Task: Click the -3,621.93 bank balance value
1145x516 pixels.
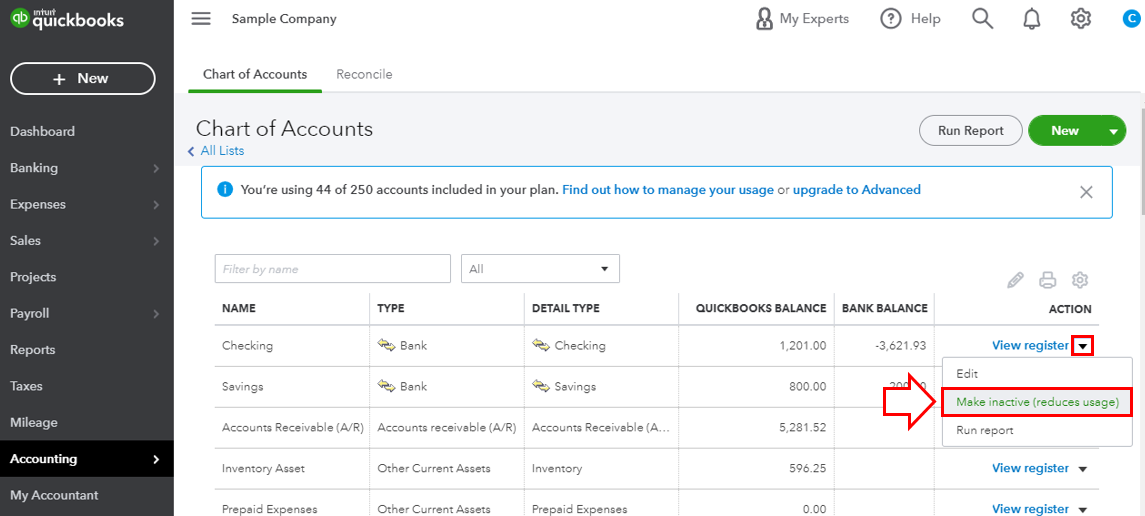Action: (x=900, y=346)
